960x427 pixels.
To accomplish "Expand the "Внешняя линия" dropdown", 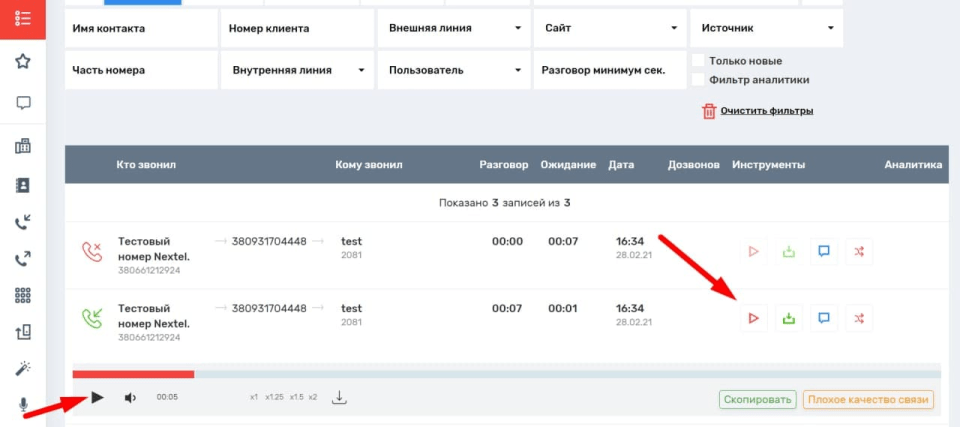I will (452, 29).
